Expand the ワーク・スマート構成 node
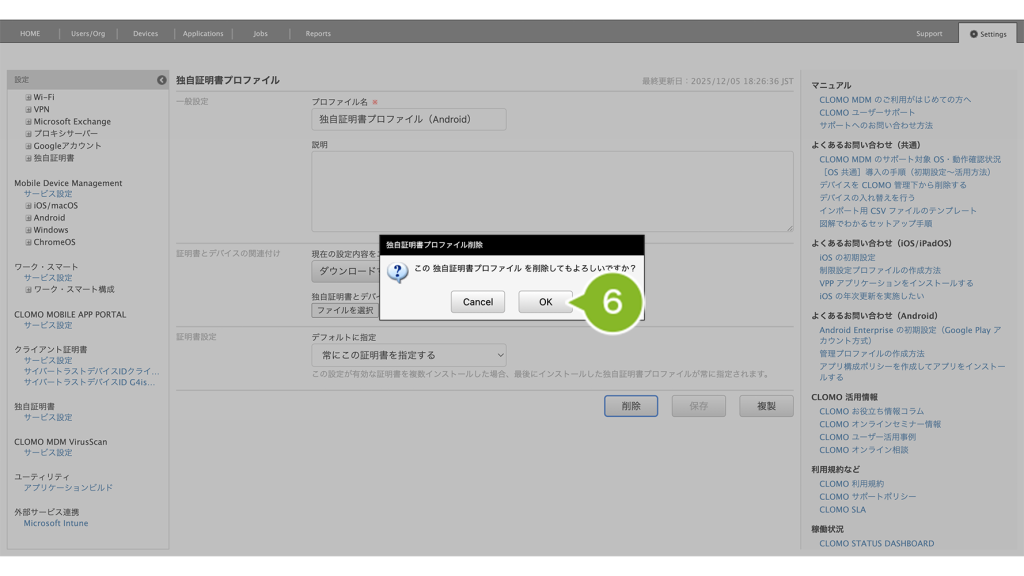 coord(28,290)
